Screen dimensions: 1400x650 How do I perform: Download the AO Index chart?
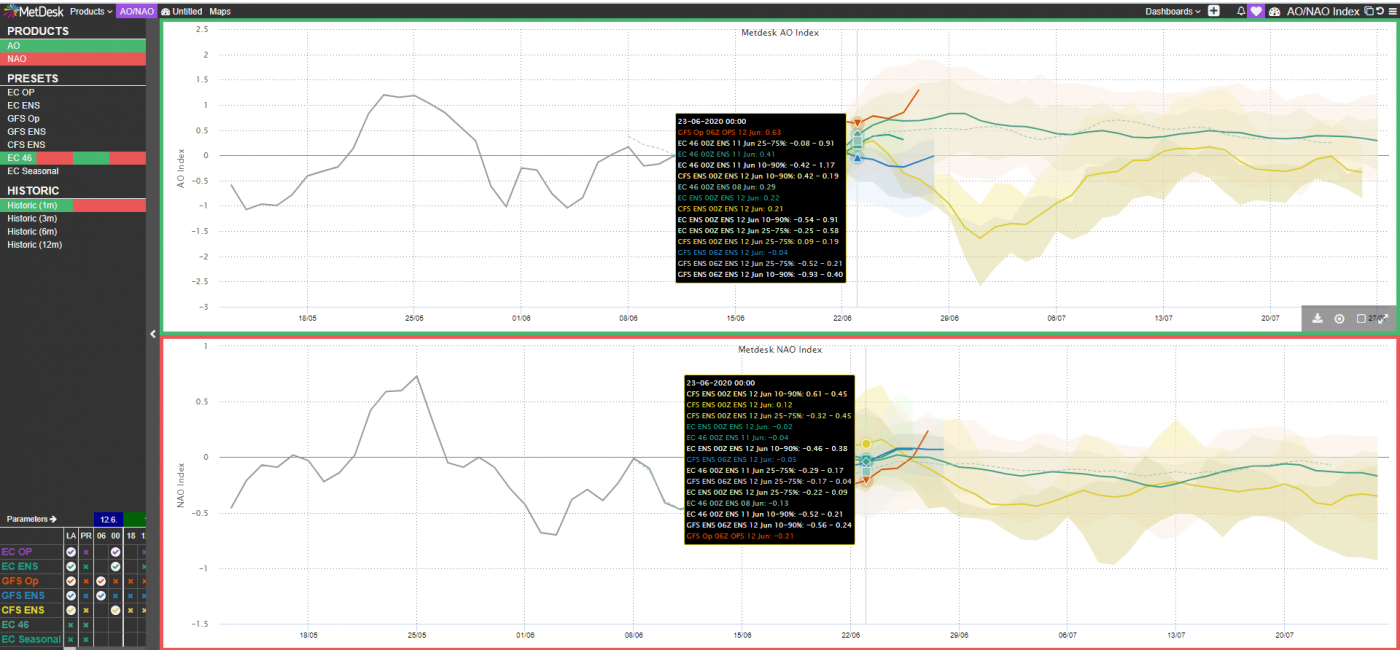[x=1317, y=318]
